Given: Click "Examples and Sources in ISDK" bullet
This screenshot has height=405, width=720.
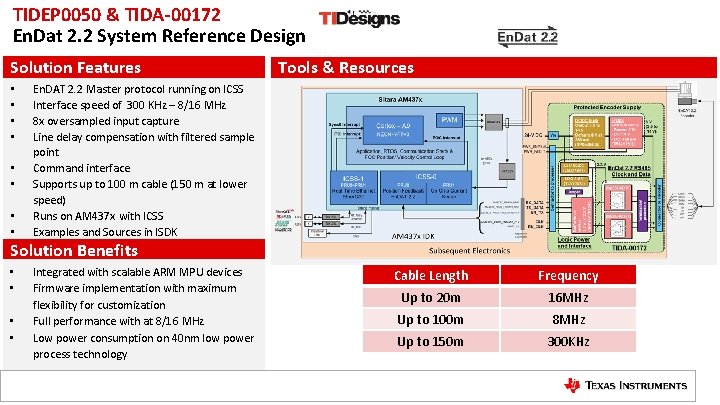Looking at the screenshot, I should click(x=105, y=232).
